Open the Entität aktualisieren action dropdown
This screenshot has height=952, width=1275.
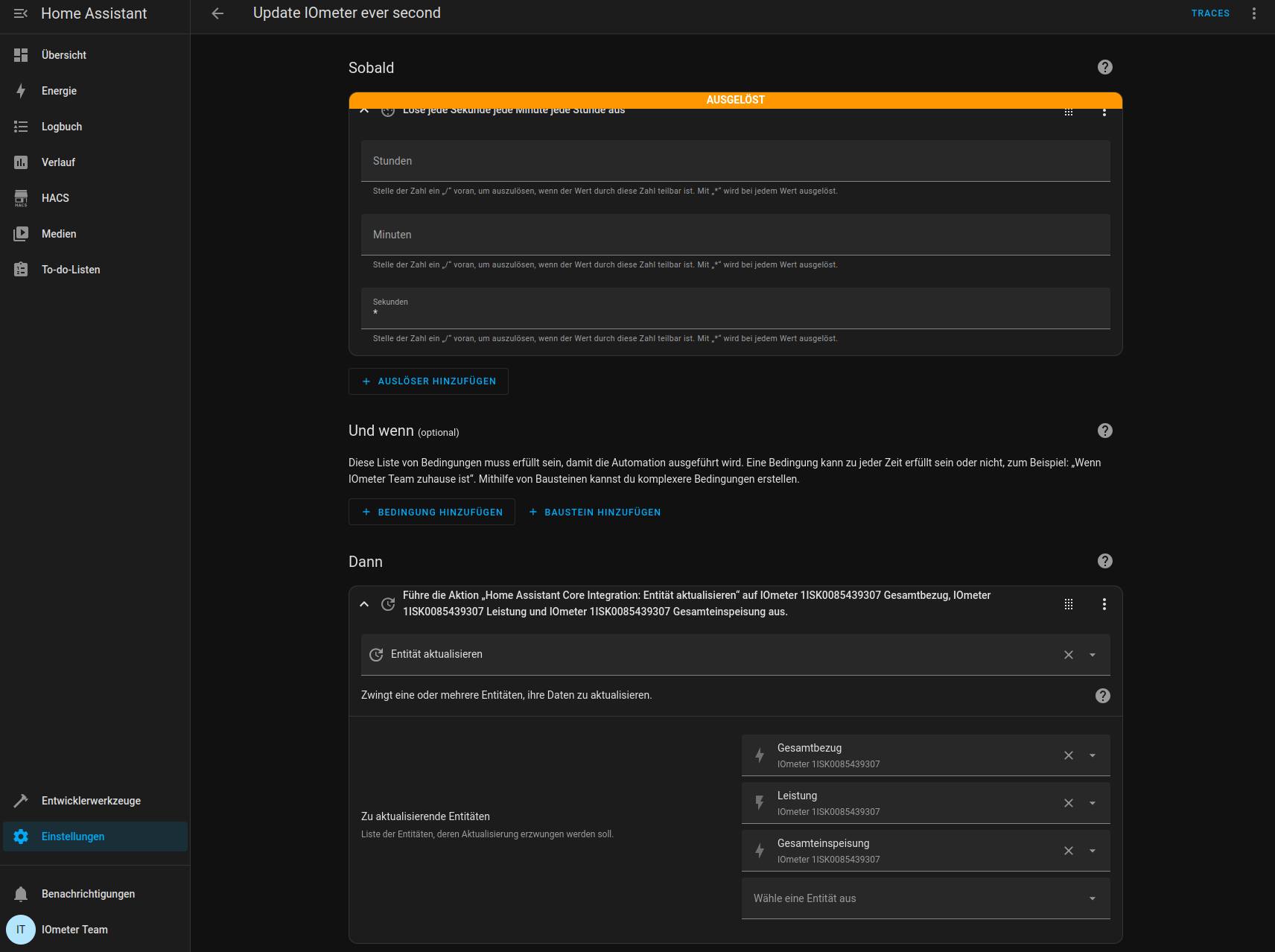[1093, 655]
